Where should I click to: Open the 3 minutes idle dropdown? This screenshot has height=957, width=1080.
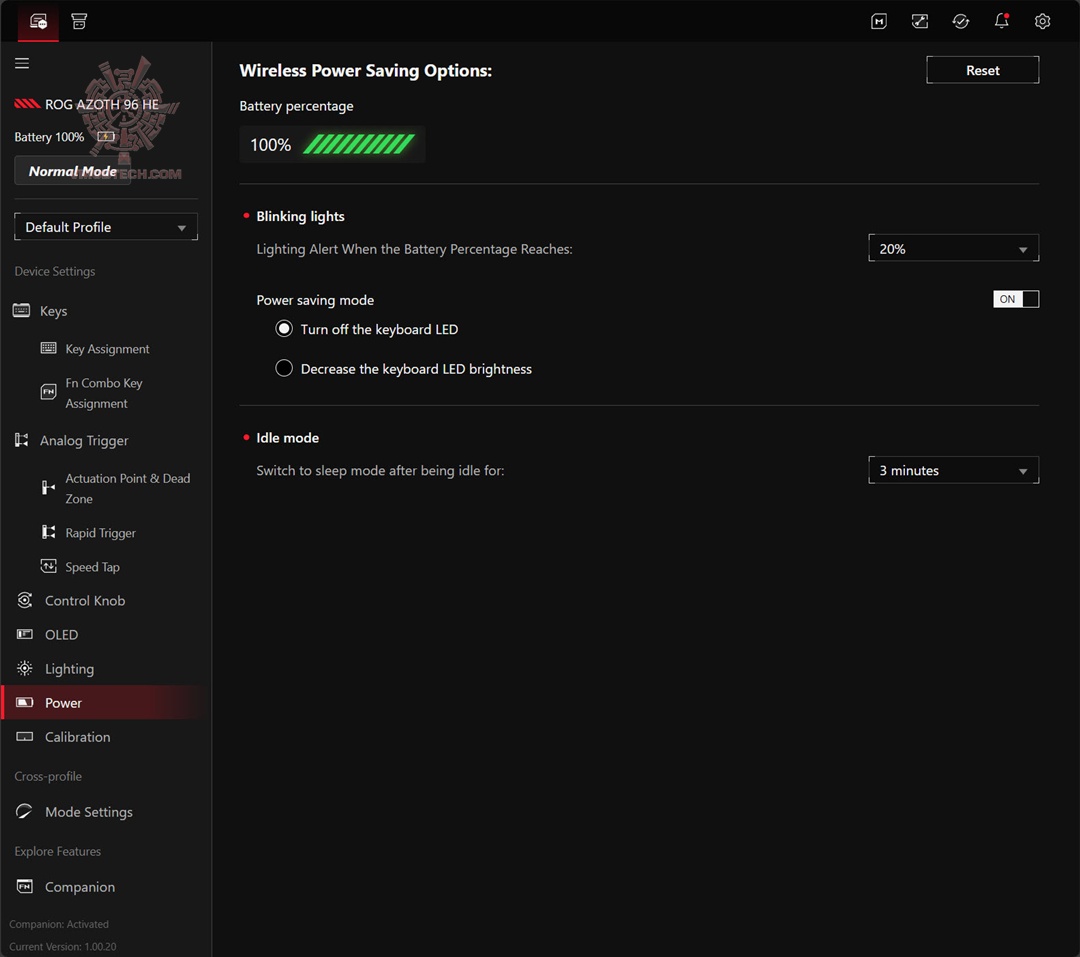tap(953, 471)
